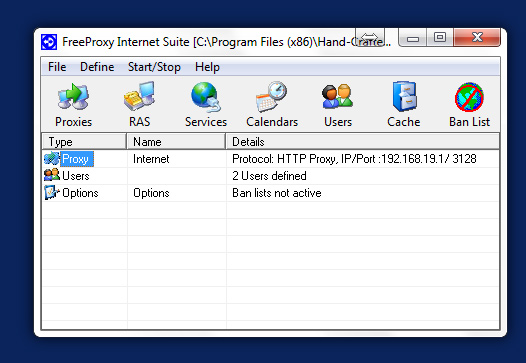Viewport: 526px width, 363px height.
Task: Click 'Ban lists not active' details text
Action: (277, 193)
